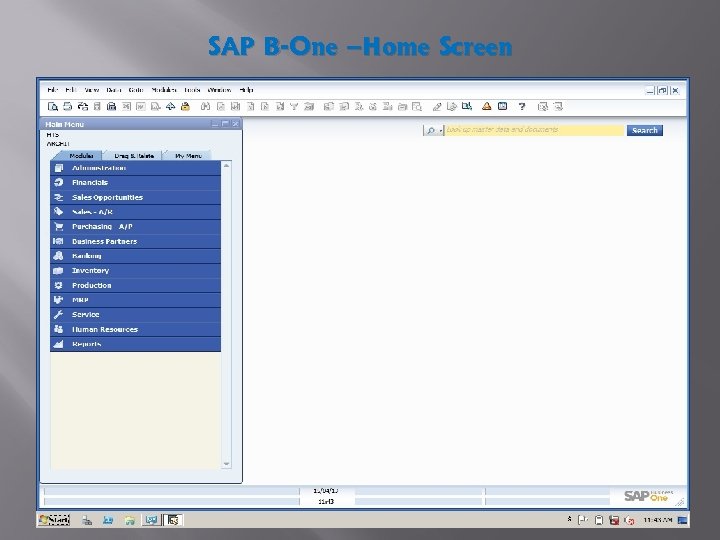
Task: Expand the Purchasing - A/P module
Action: (135, 227)
